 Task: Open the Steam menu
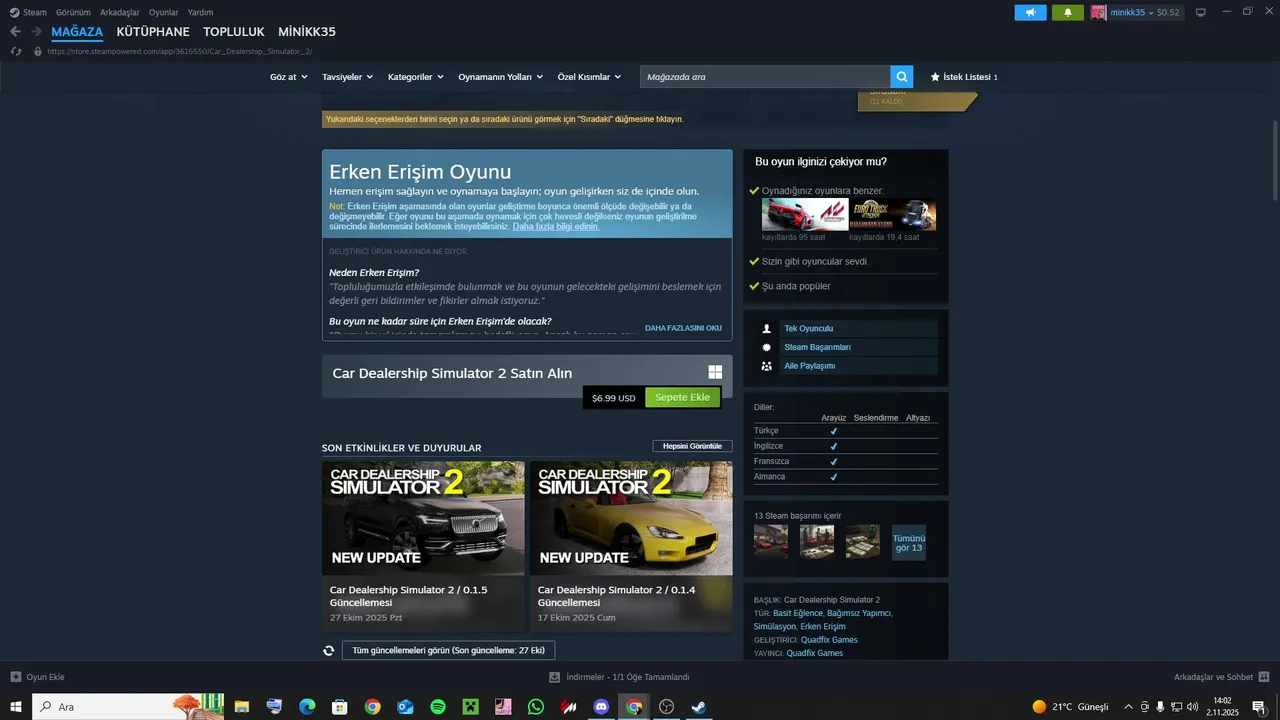(29, 12)
